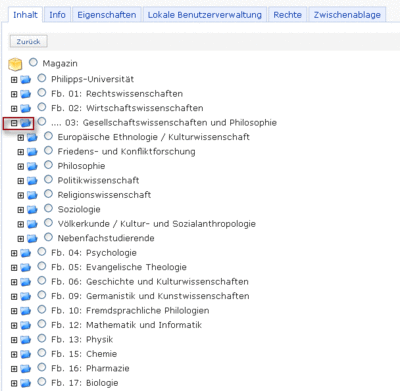This screenshot has width=400, height=391.
Task: Click folder icon of Fb. 01 Rechtswissenschaften
Action: point(25,94)
